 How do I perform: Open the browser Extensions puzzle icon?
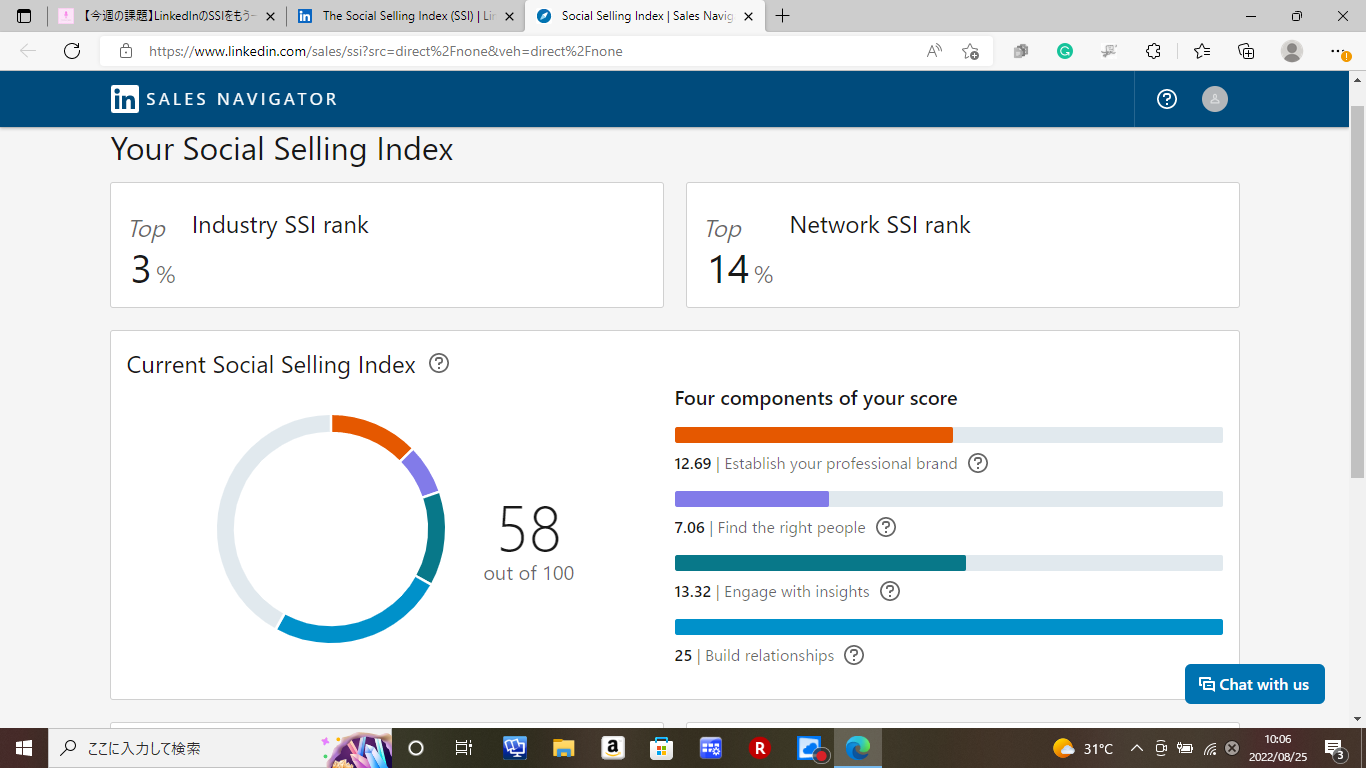tap(1153, 51)
